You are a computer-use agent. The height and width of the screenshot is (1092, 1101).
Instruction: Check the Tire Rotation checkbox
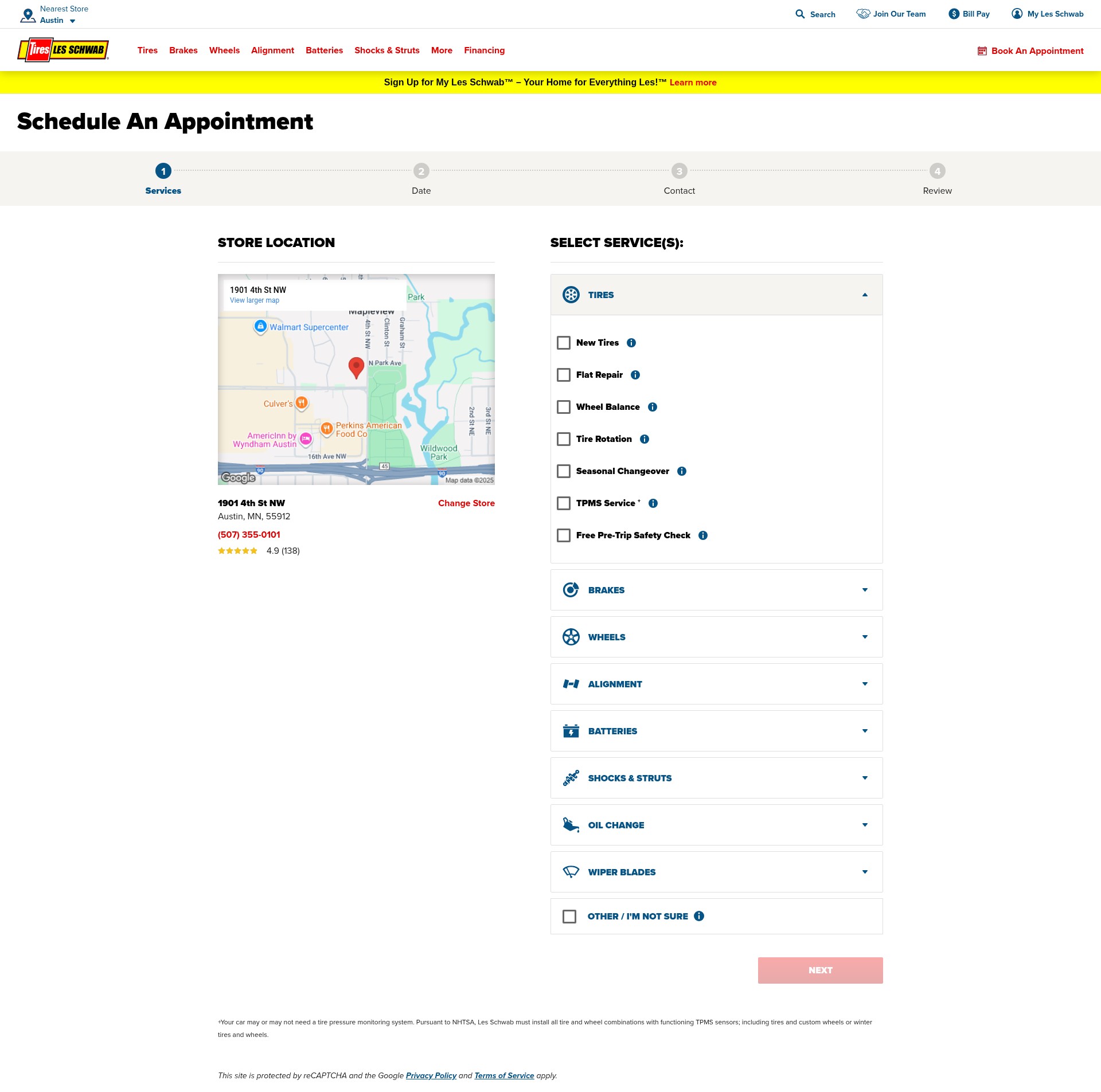[x=564, y=439]
